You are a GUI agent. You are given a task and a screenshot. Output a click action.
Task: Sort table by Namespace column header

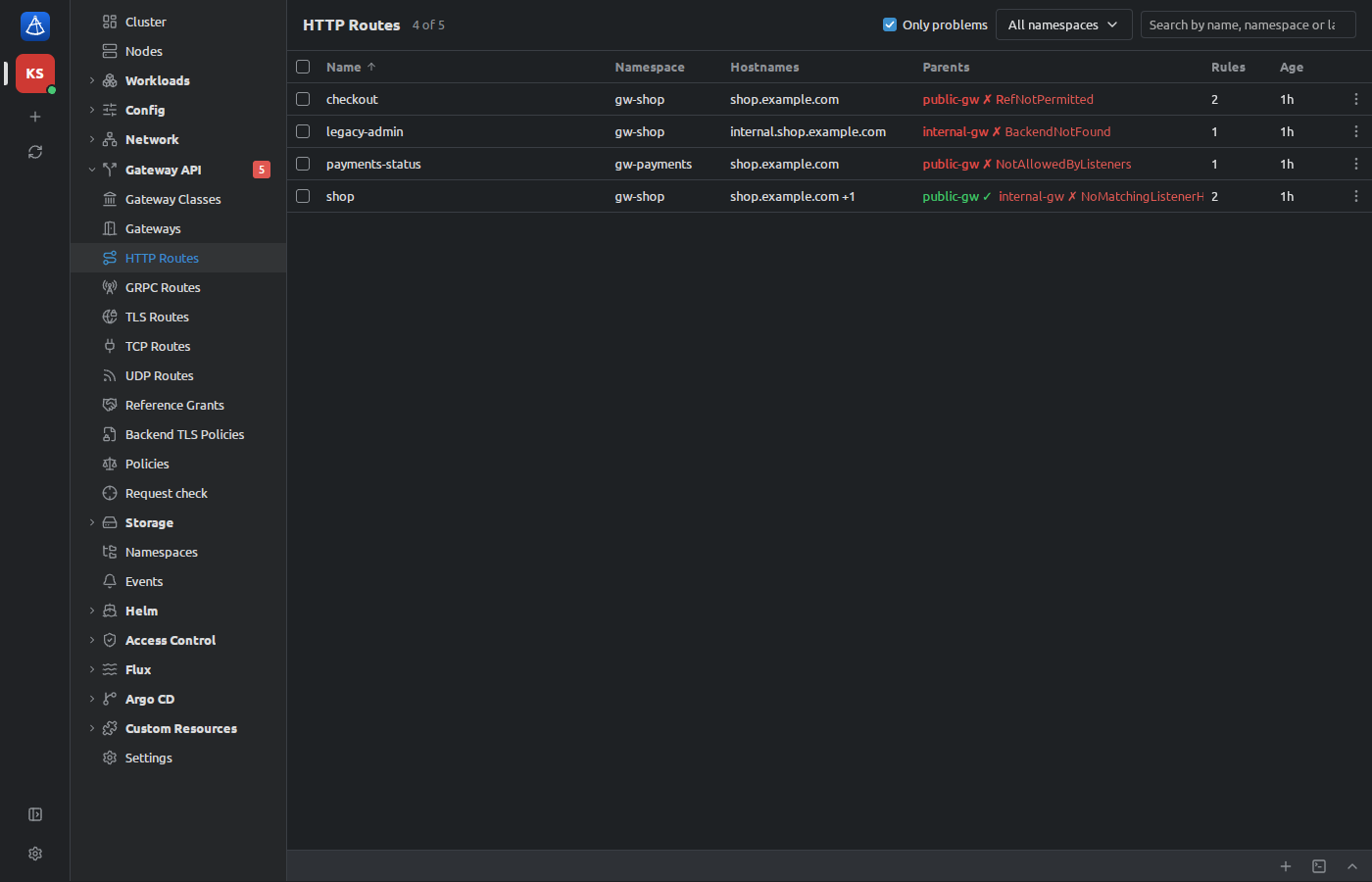tap(650, 67)
